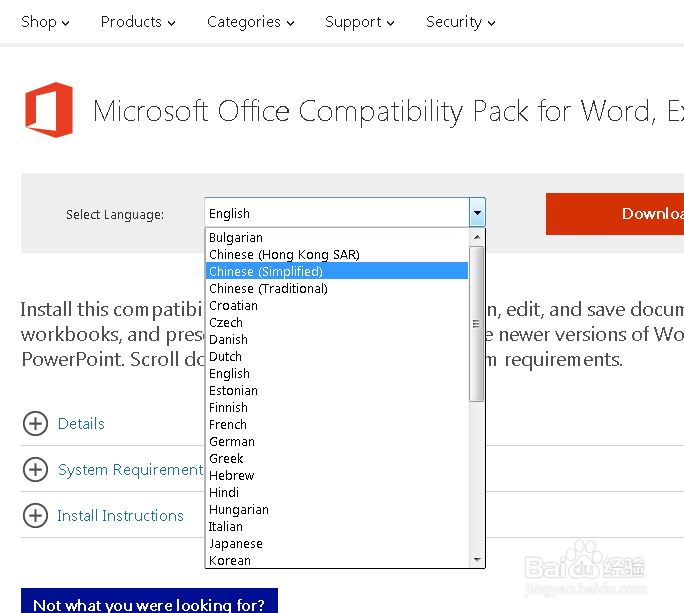Click the Microsoft Office logo icon
This screenshot has height=613, width=684.
coord(49,110)
